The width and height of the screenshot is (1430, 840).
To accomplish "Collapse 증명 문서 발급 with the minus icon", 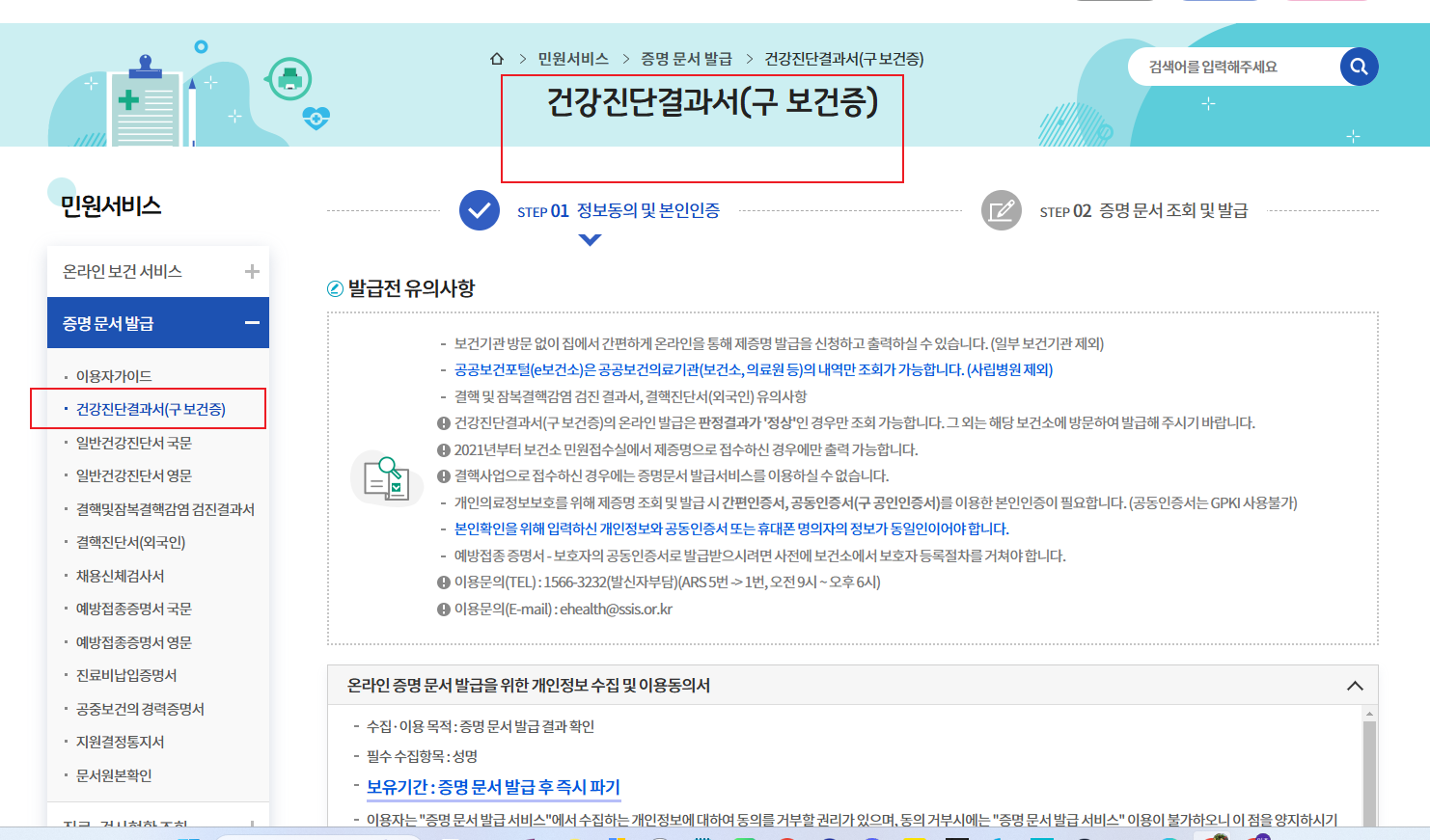I will (x=253, y=321).
